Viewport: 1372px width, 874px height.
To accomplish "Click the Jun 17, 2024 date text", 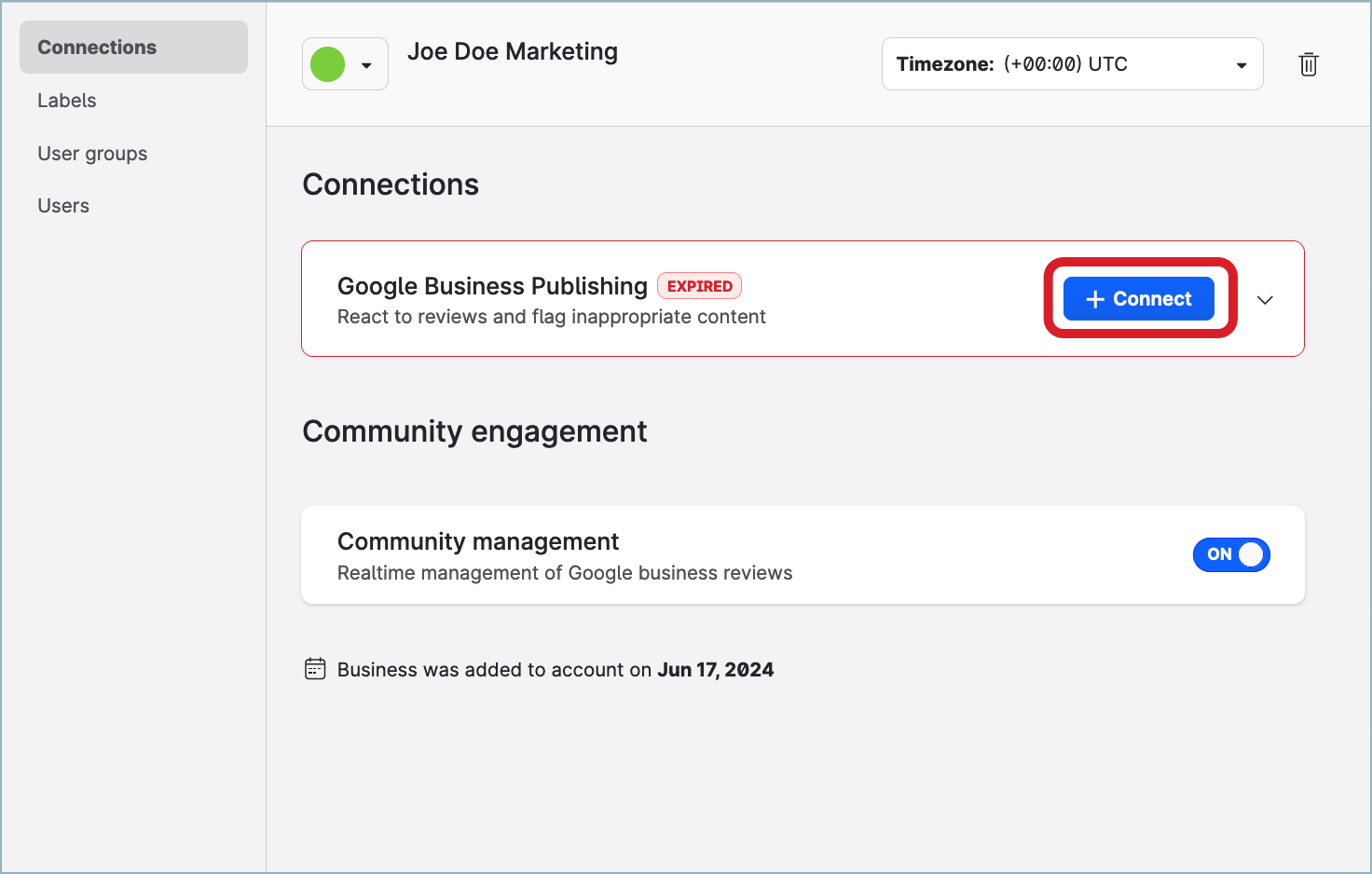I will pyautogui.click(x=715, y=670).
